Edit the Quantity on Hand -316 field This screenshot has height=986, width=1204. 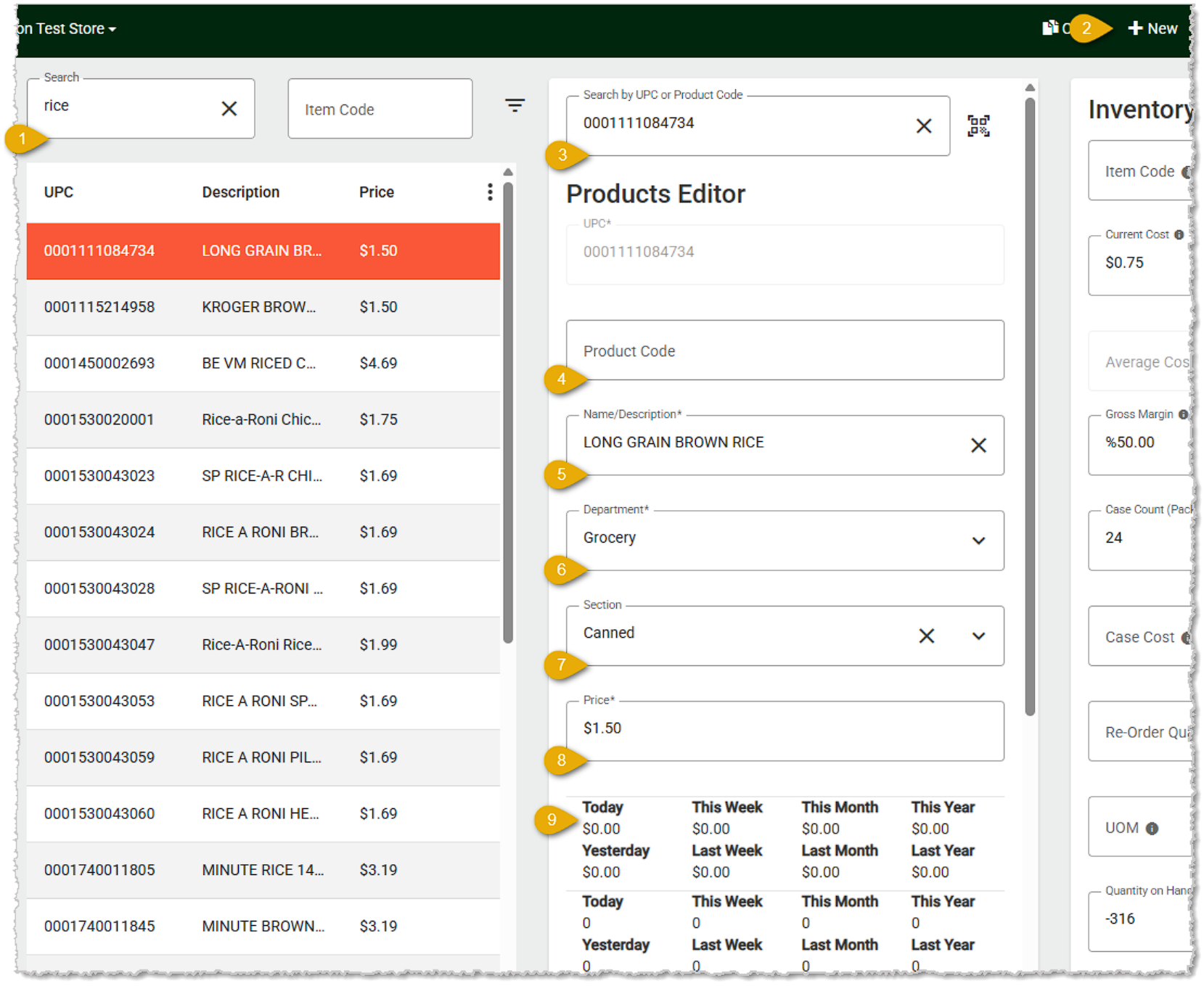(x=1139, y=921)
